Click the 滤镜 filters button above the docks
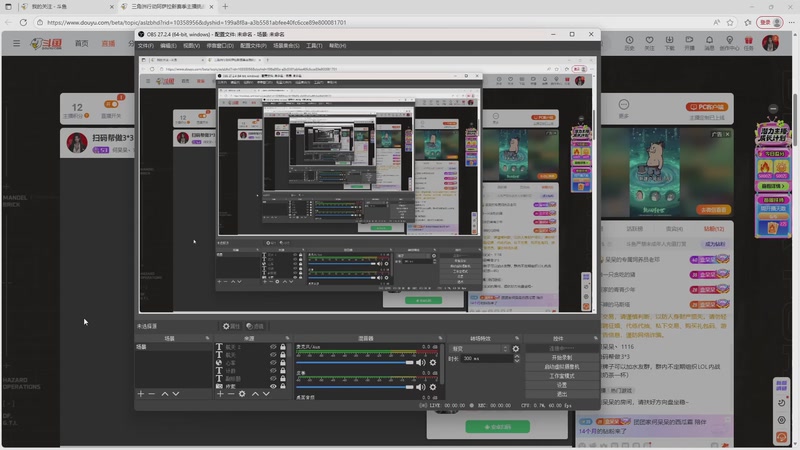The height and width of the screenshot is (450, 800). pyautogui.click(x=255, y=326)
